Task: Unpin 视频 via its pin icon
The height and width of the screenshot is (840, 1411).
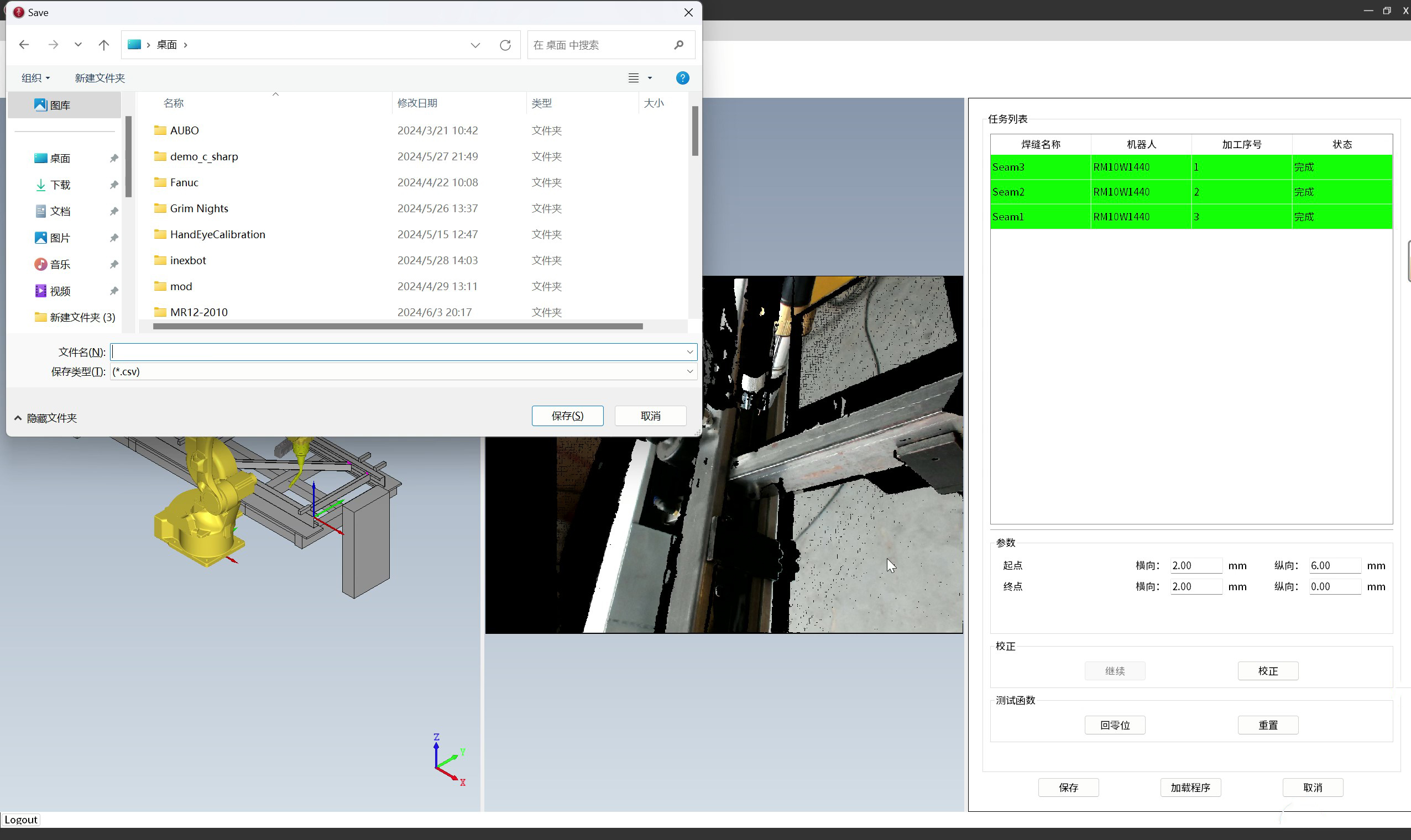Action: tap(114, 291)
